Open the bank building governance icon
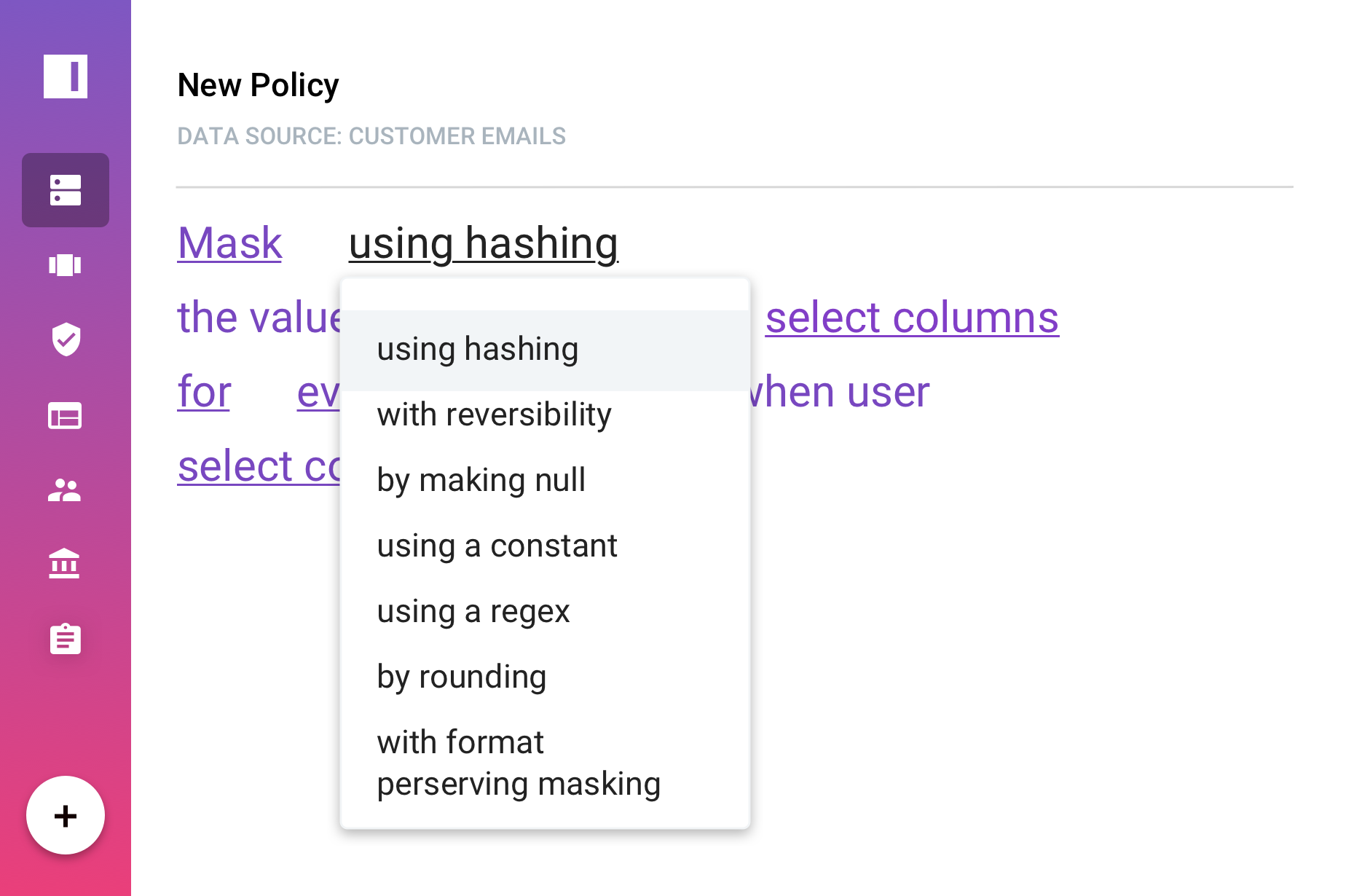 pos(66,564)
